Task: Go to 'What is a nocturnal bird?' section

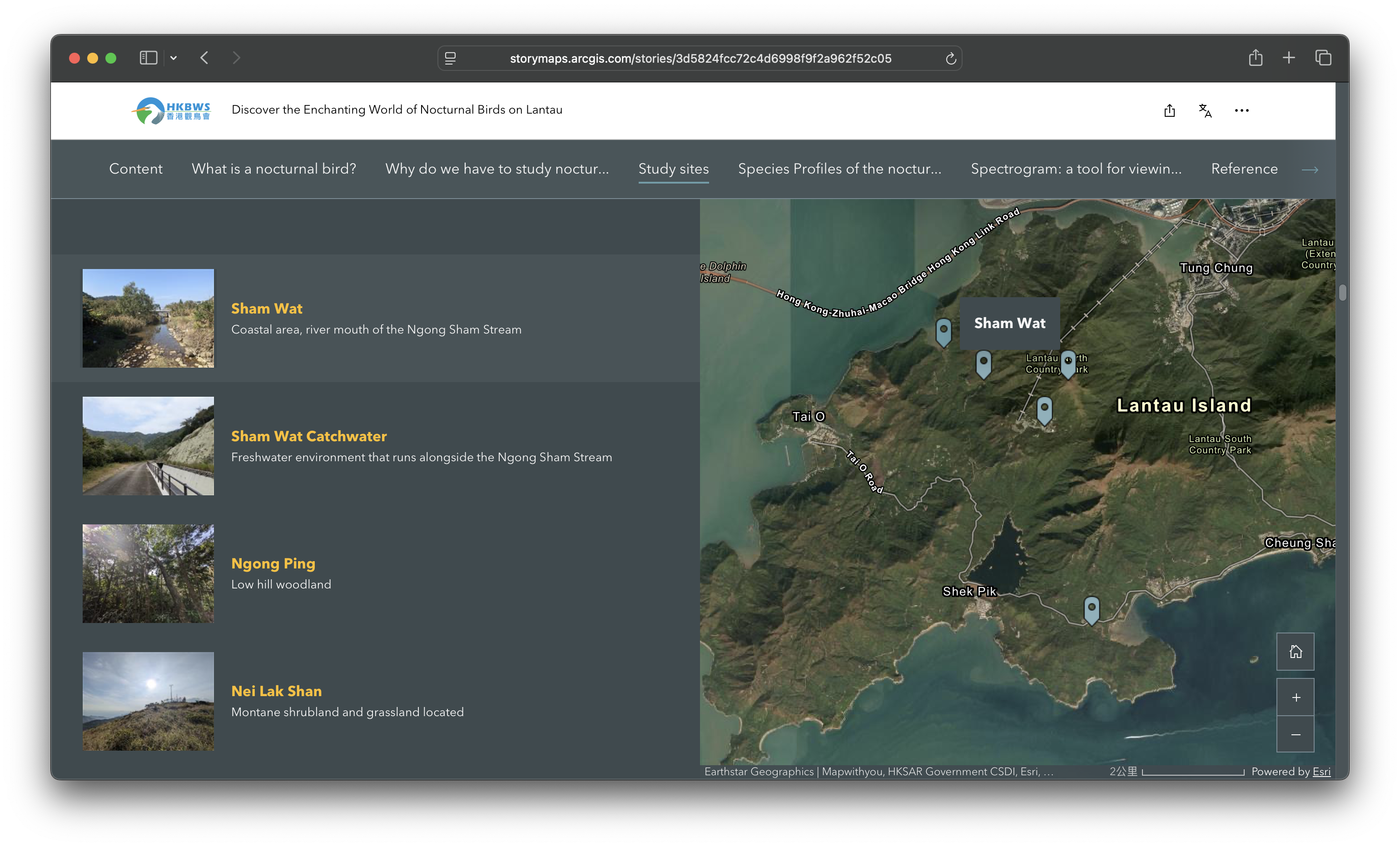Action: pyautogui.click(x=274, y=169)
